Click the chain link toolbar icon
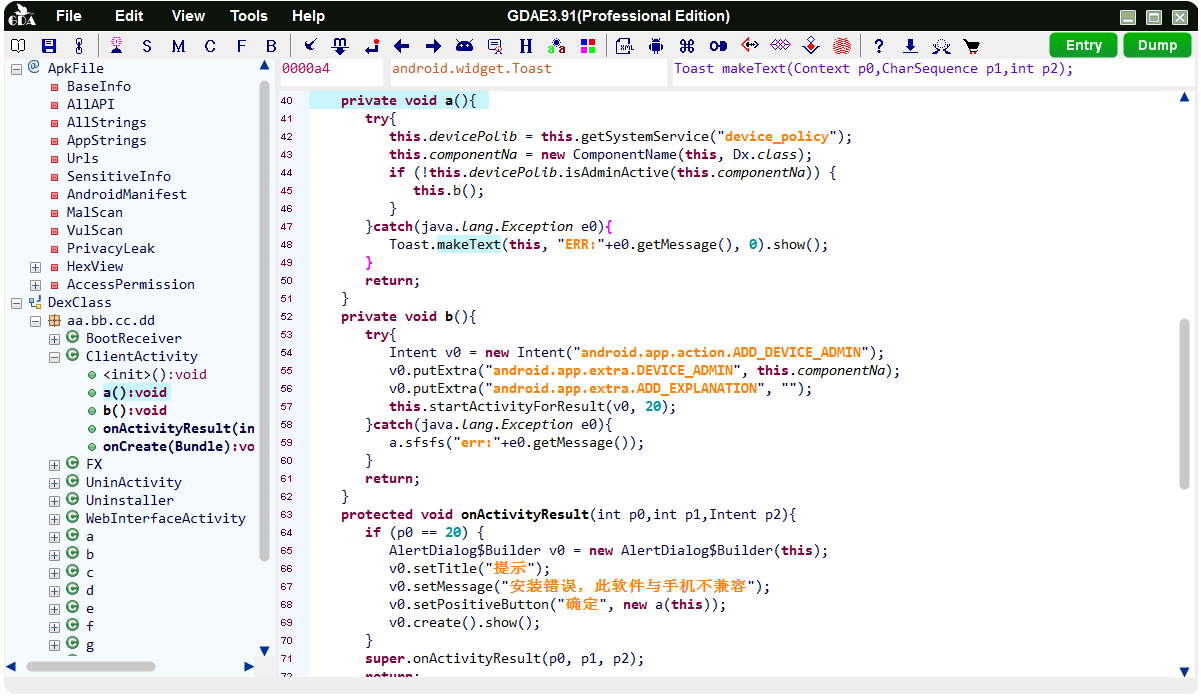 [79, 46]
